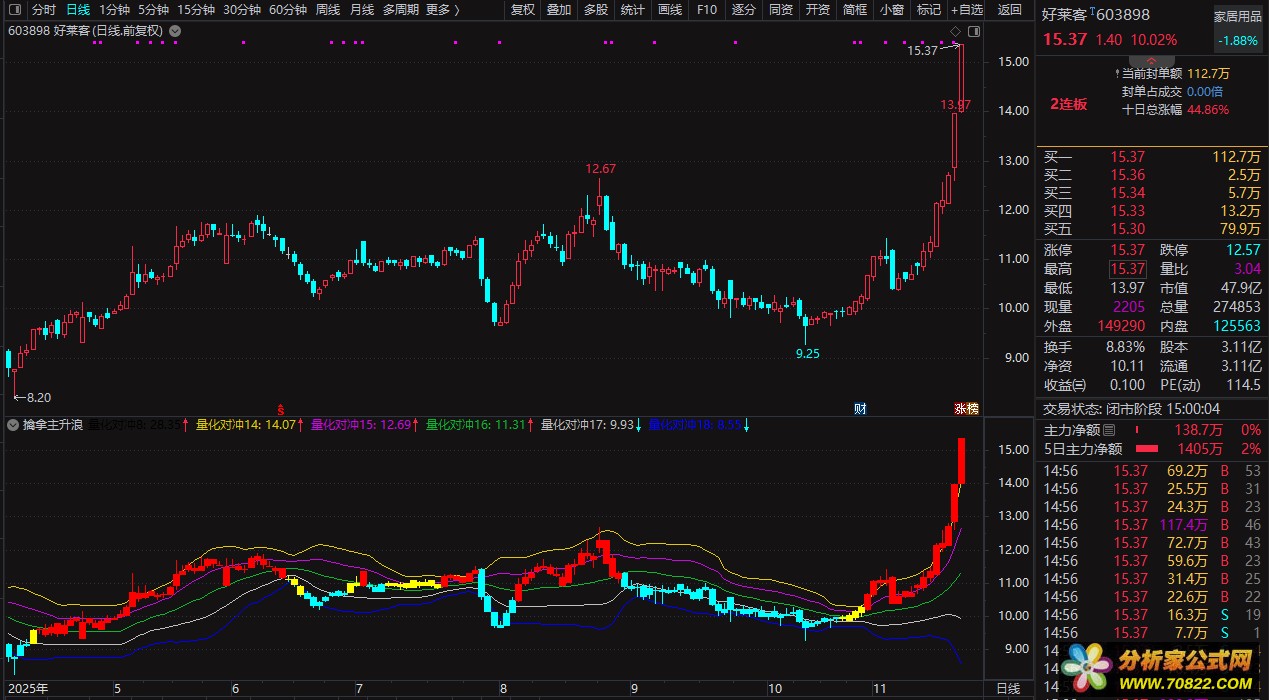Click the 标记 mark button

click(x=929, y=9)
